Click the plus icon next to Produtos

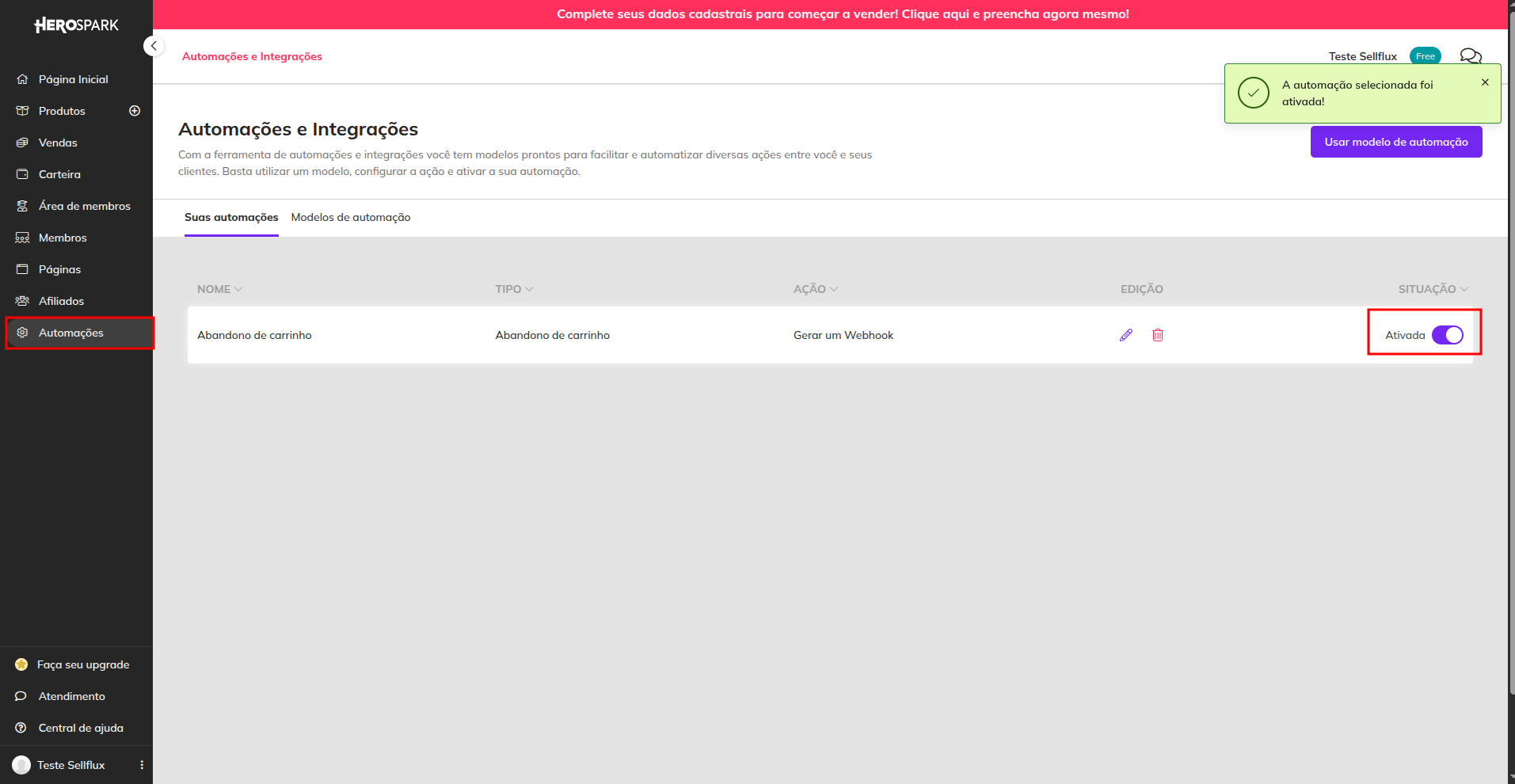[x=135, y=111]
